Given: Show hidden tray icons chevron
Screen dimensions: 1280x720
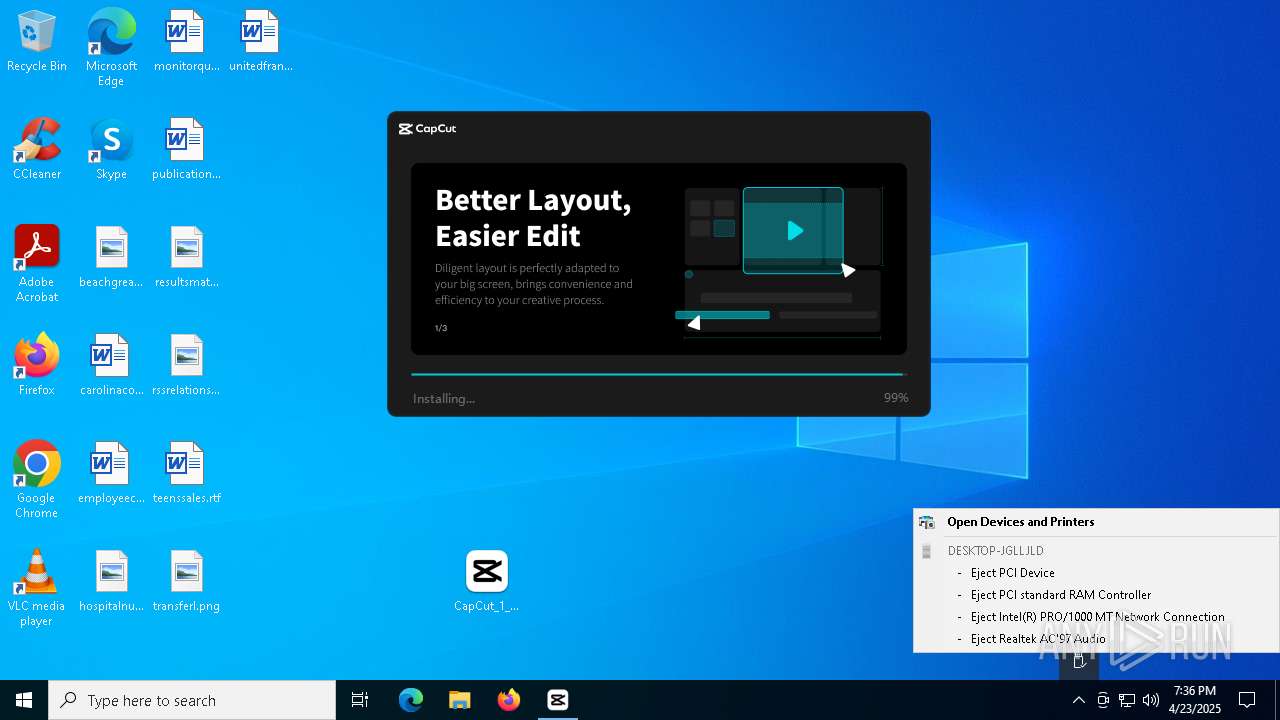Looking at the screenshot, I should [1079, 700].
